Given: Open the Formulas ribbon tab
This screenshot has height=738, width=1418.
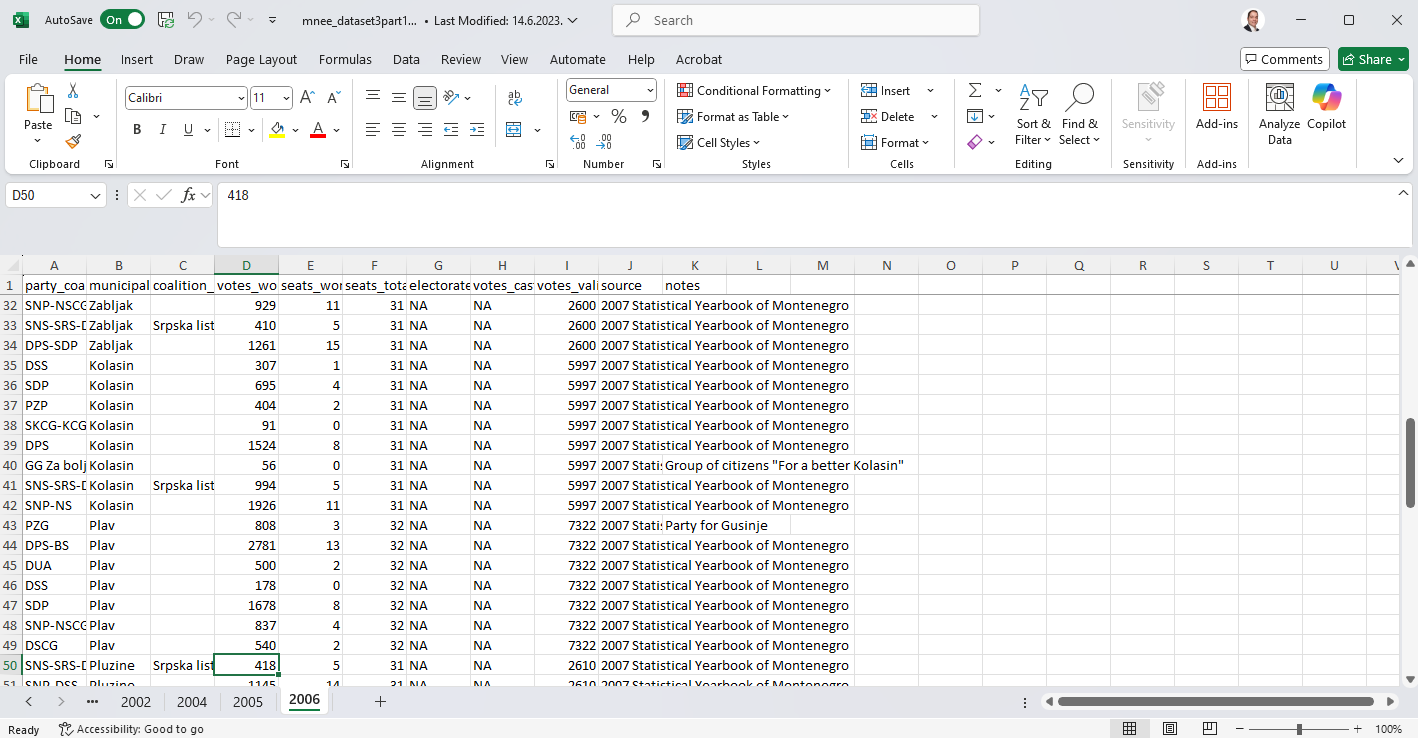Looking at the screenshot, I should (345, 59).
